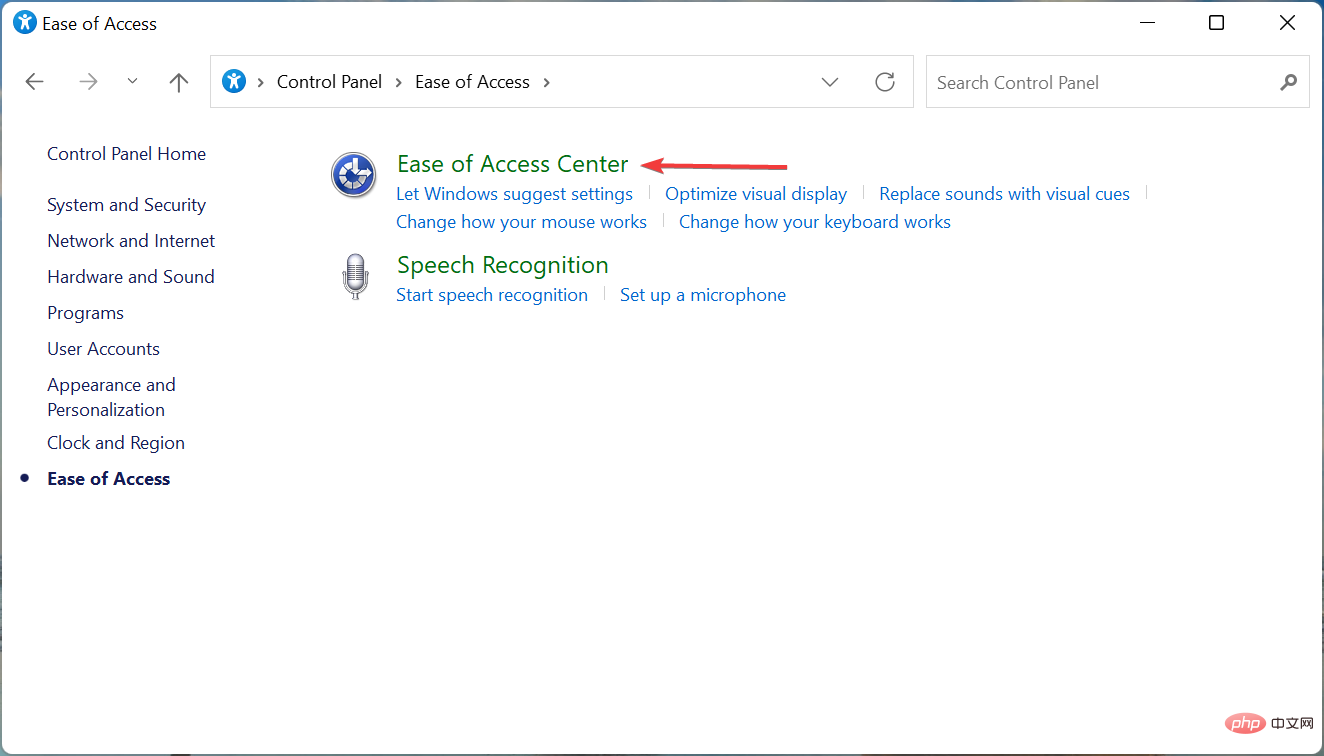Expand chevron before Control Panel breadcrumb
The image size is (1324, 756).
[x=261, y=82]
